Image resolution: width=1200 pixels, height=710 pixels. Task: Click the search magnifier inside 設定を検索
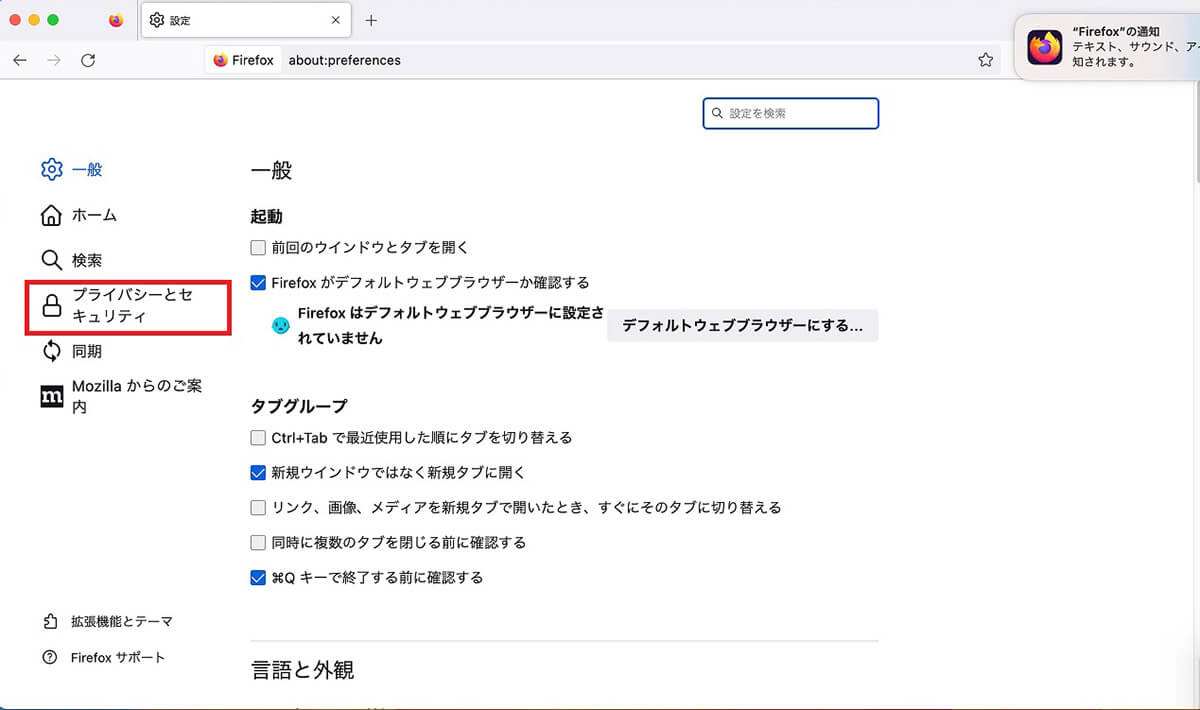(x=717, y=114)
